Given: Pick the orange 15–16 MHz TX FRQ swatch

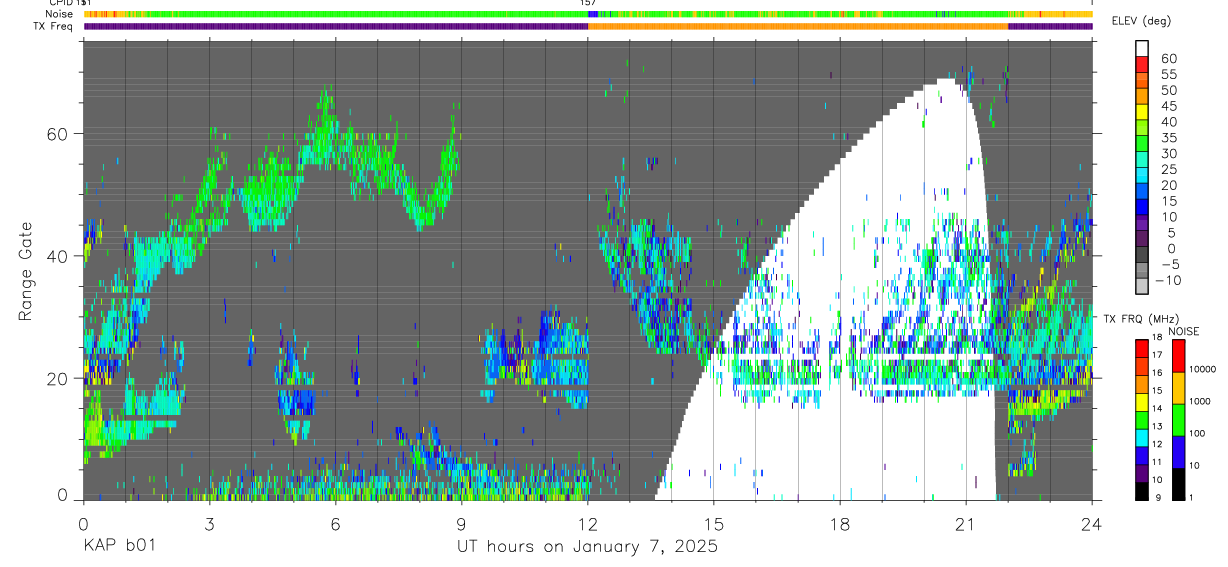Looking at the screenshot, I should 1142,384.
